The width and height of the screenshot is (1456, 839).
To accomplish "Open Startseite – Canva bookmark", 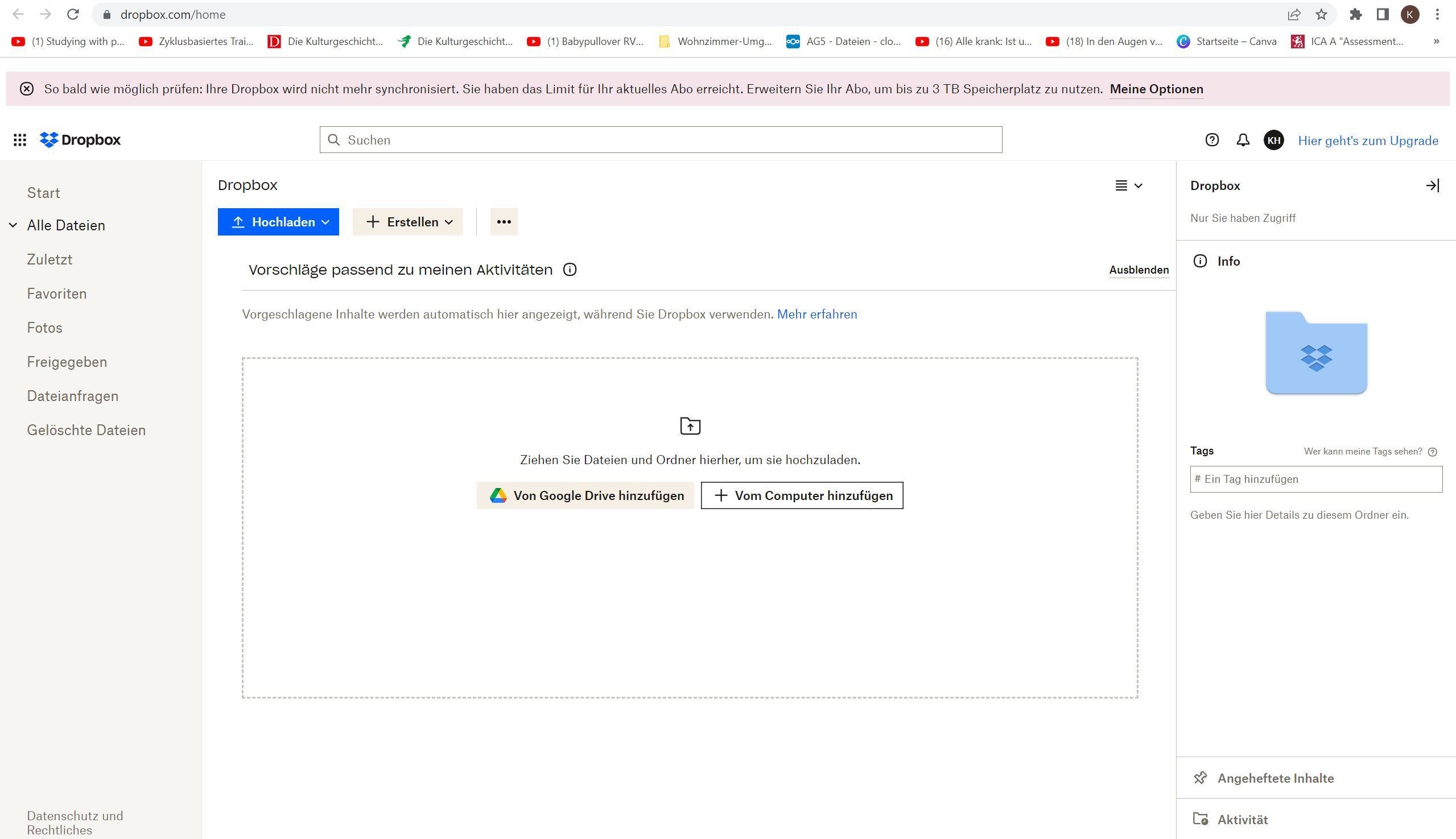I will pos(1227,42).
